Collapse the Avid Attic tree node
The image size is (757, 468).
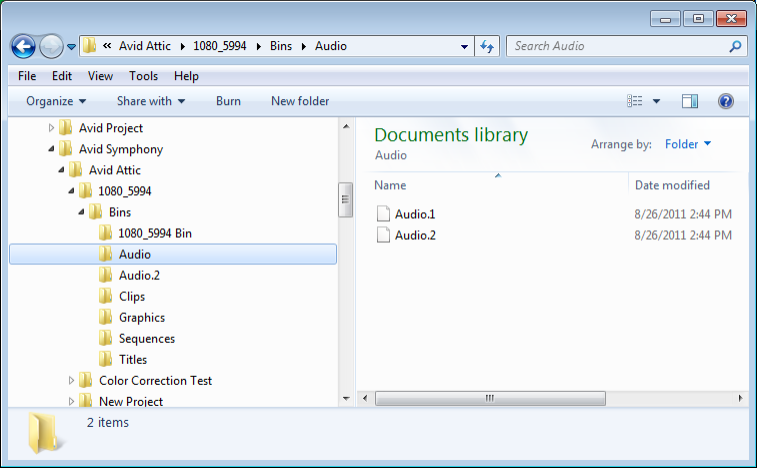point(61,170)
